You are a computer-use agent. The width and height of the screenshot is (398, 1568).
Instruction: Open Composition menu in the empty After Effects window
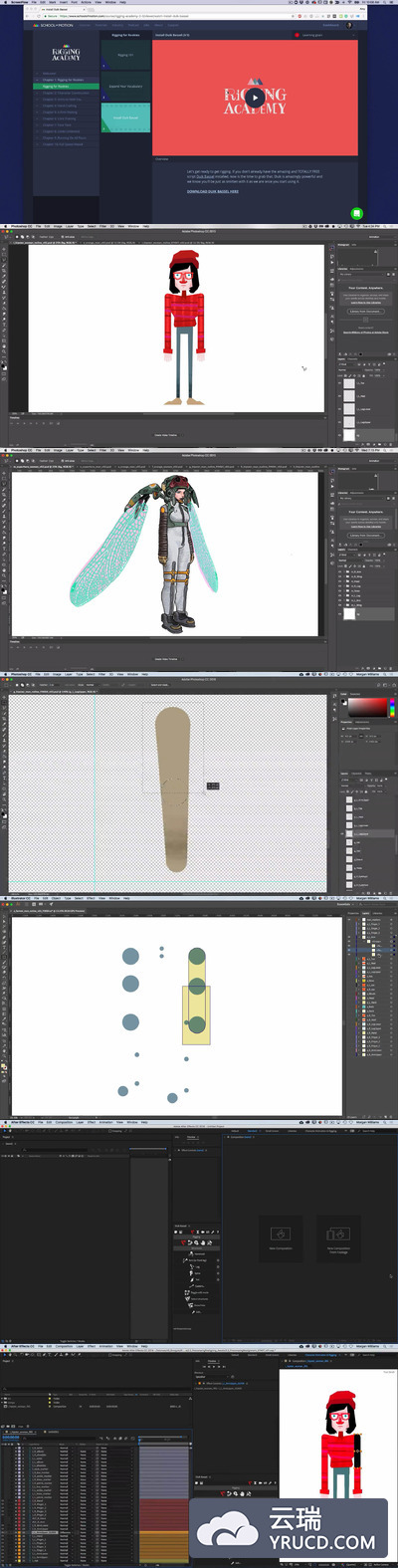pyautogui.click(x=65, y=1122)
